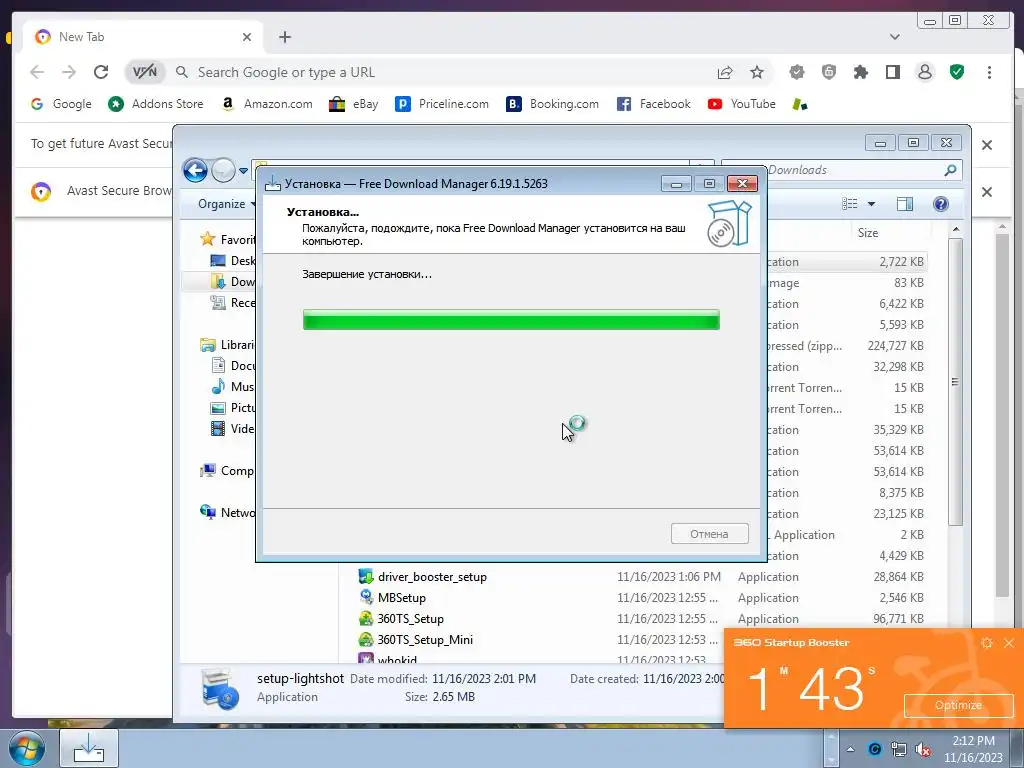Close the 360 Startup Booster popup
This screenshot has width=1024, height=768.
[1009, 643]
